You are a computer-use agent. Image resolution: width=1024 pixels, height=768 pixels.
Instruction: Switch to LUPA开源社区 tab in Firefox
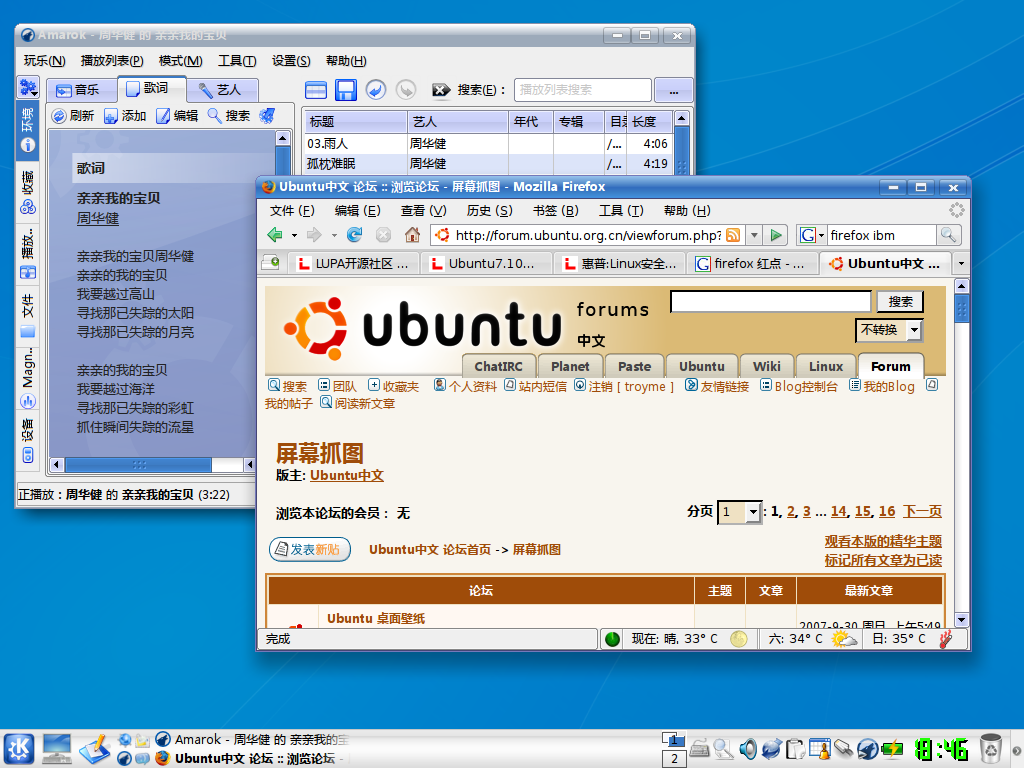353,263
